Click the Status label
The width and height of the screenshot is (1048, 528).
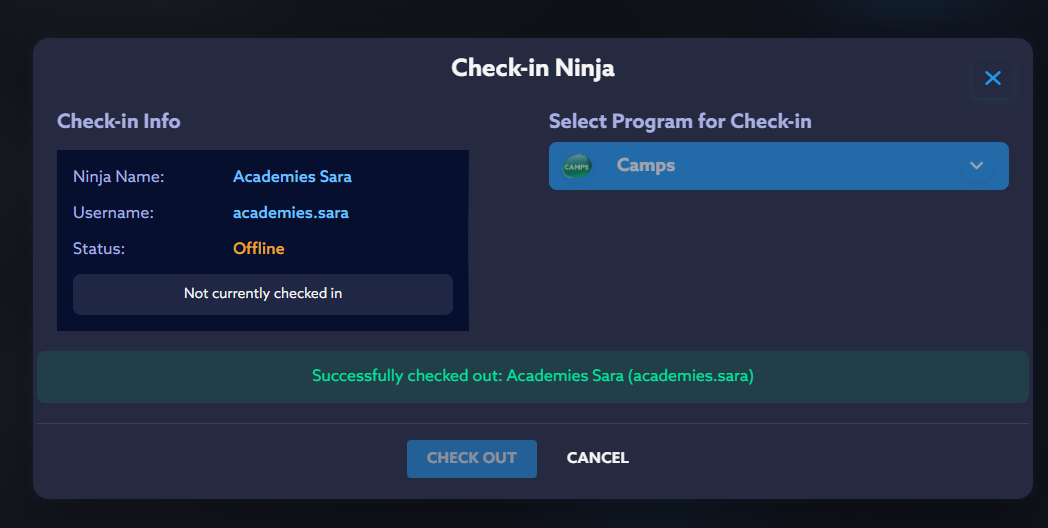tap(99, 249)
